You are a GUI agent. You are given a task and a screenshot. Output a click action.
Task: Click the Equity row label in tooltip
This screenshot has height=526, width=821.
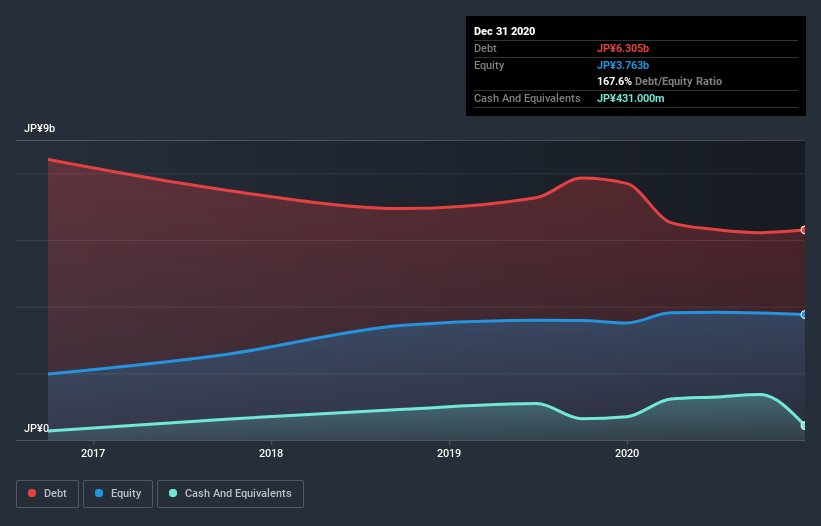(x=489, y=65)
